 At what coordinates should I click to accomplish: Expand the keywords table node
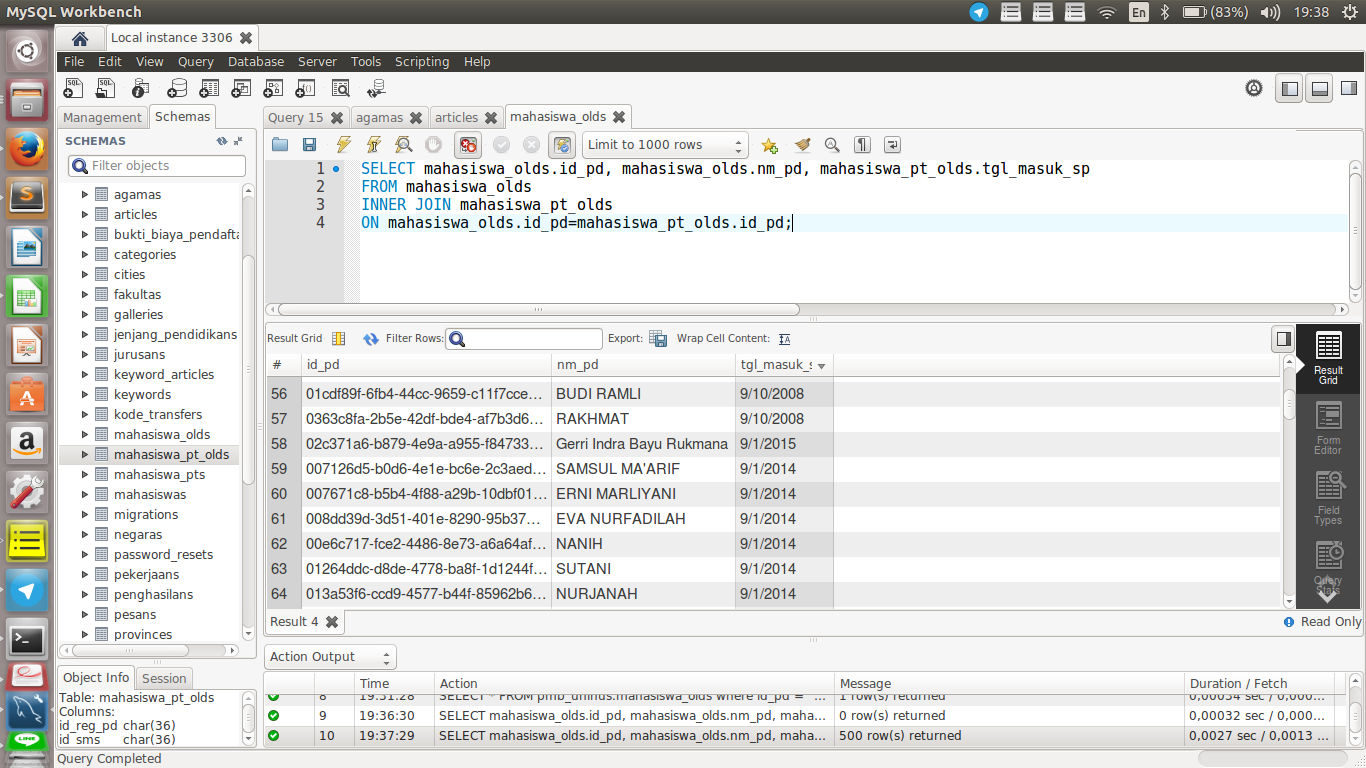[84, 395]
